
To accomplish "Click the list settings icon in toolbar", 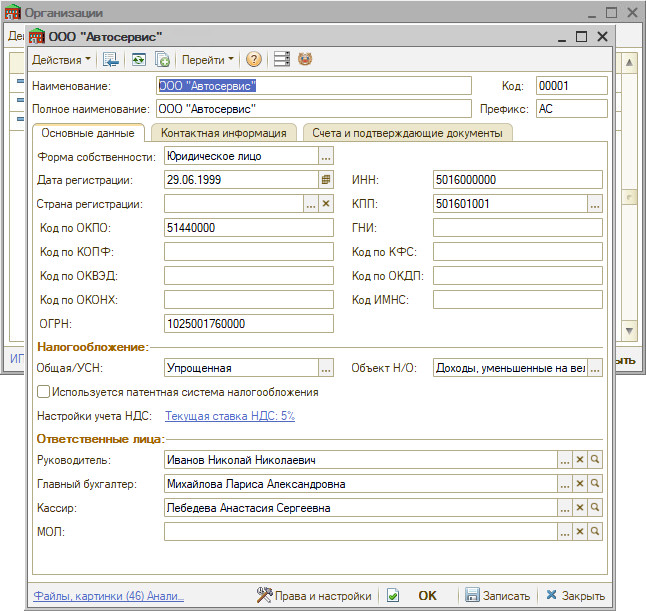I will tap(281, 60).
